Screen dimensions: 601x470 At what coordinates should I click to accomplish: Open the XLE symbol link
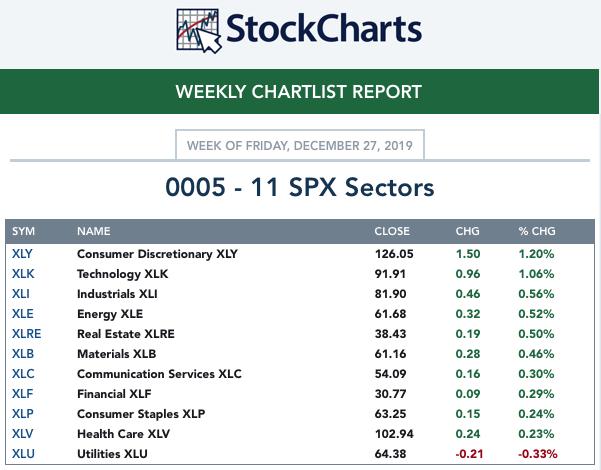click(x=22, y=314)
